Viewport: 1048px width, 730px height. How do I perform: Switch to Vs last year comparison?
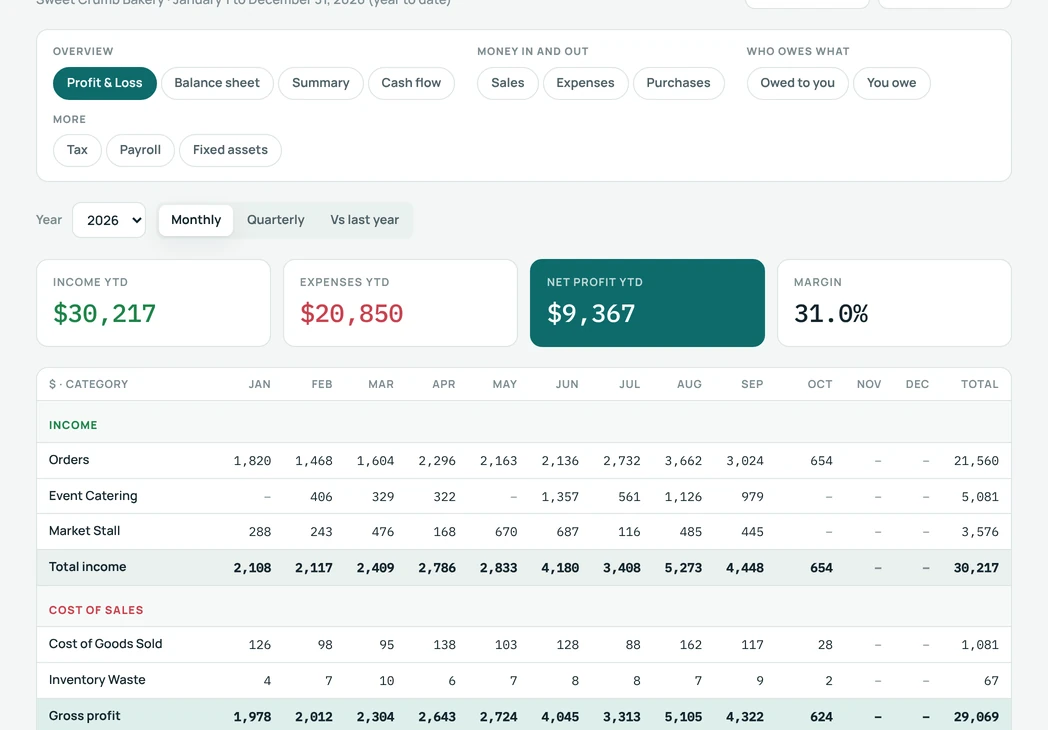[364, 220]
